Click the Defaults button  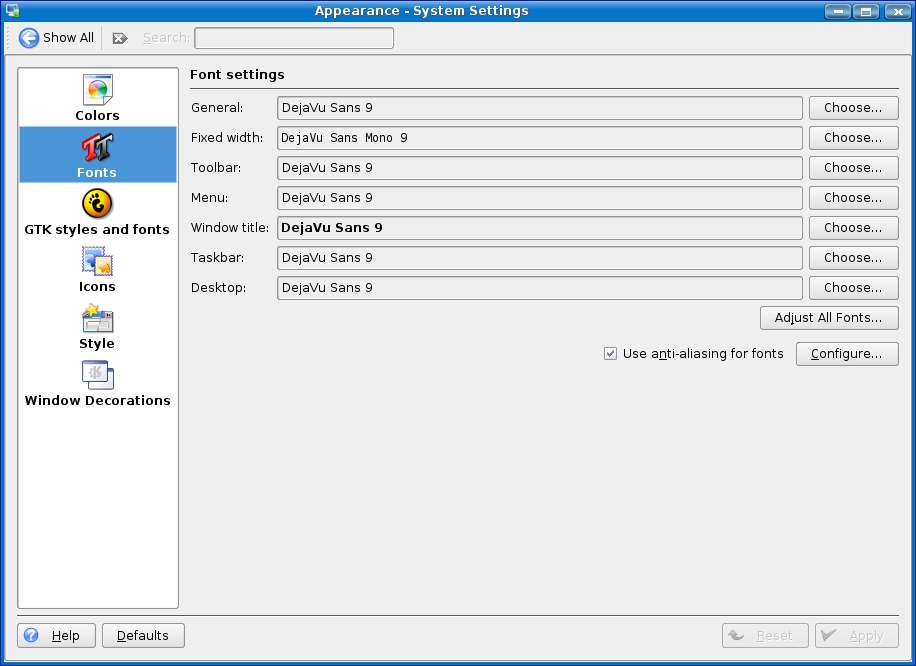(143, 636)
